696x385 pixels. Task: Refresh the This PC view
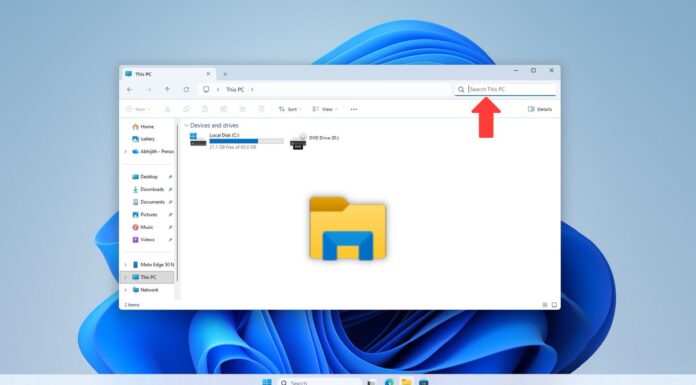186,90
